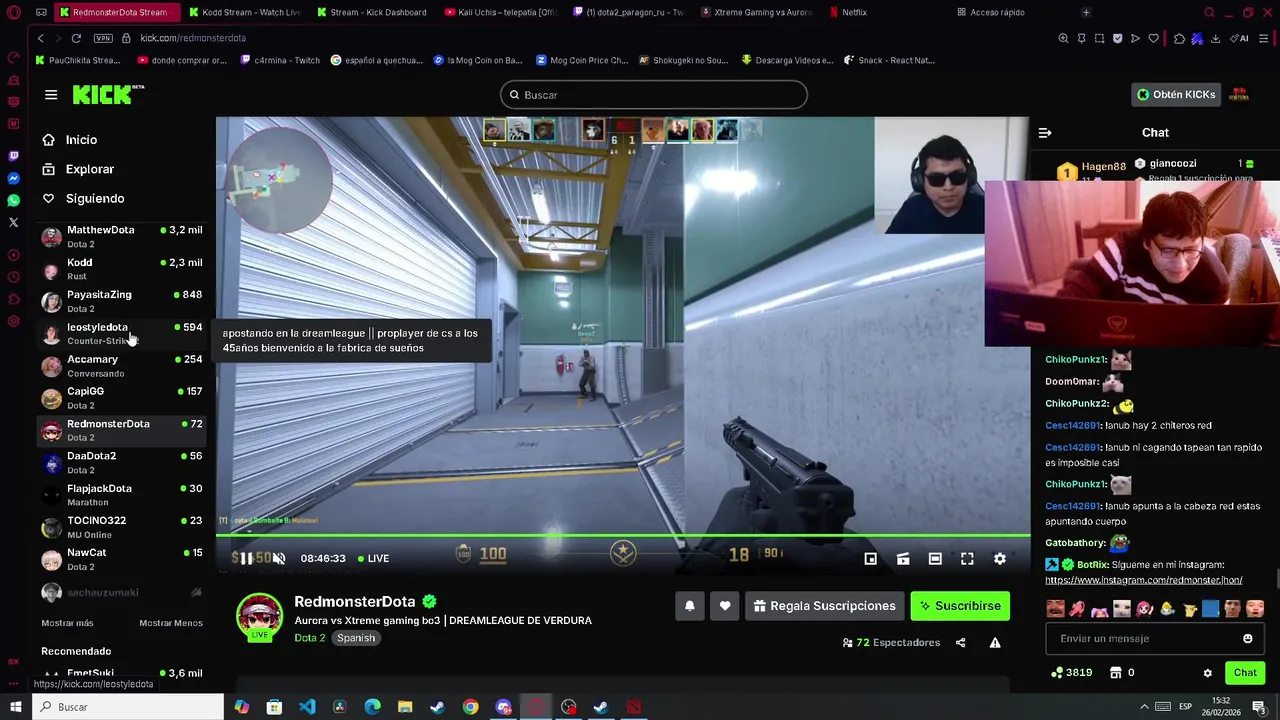1280x720 pixels.
Task: Toggle theater mode in the player
Action: (935, 559)
